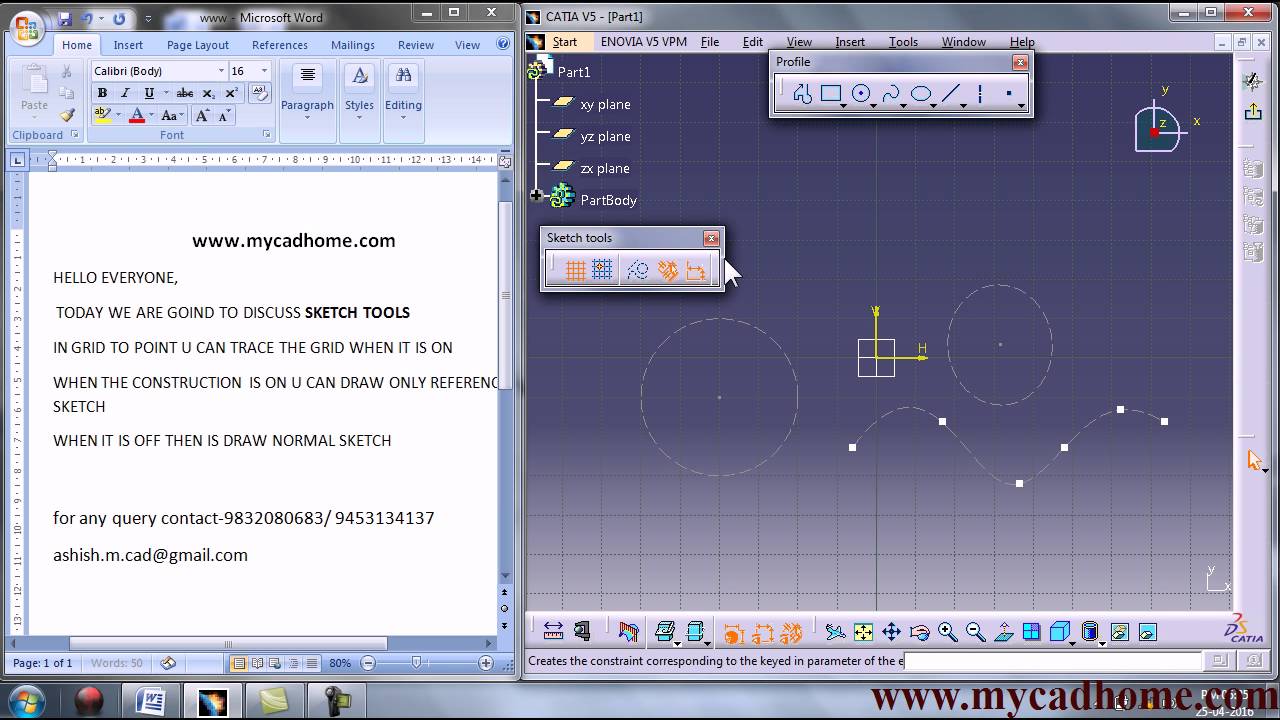Toggle the Grid display in Sketch tools
Viewport: 1280px width, 720px height.
575,270
